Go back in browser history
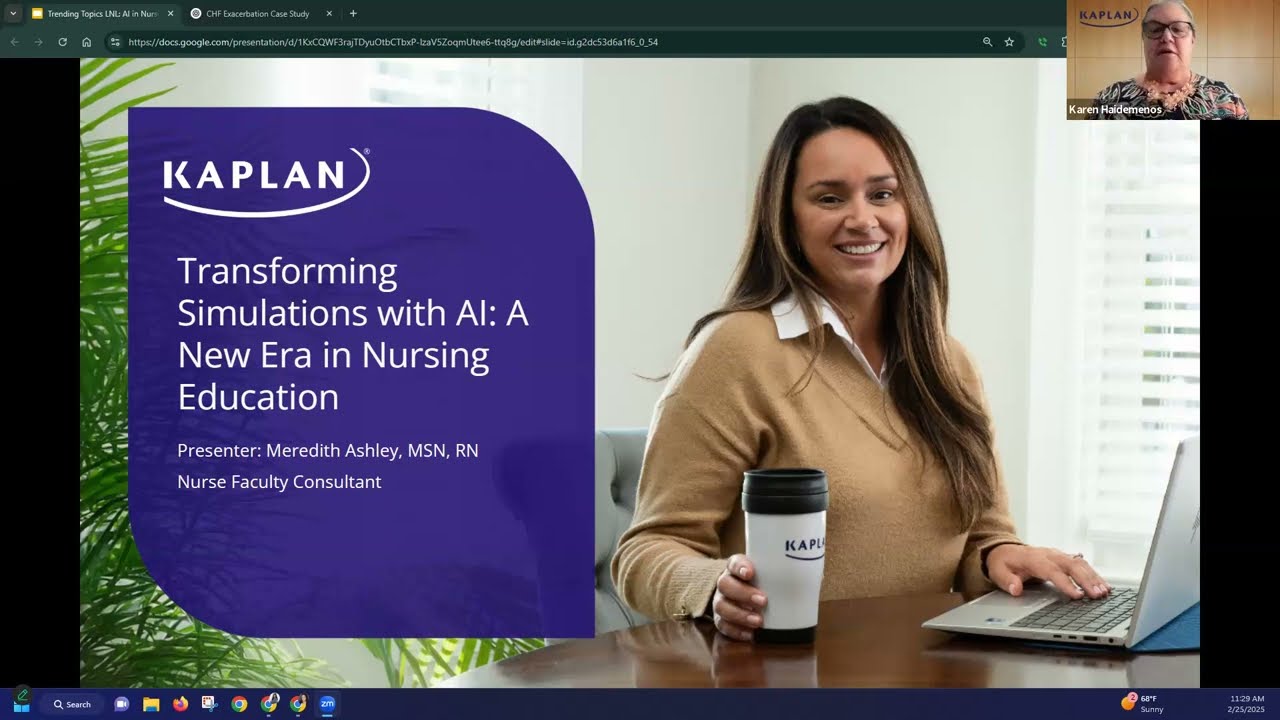The width and height of the screenshot is (1280, 720). click(14, 42)
